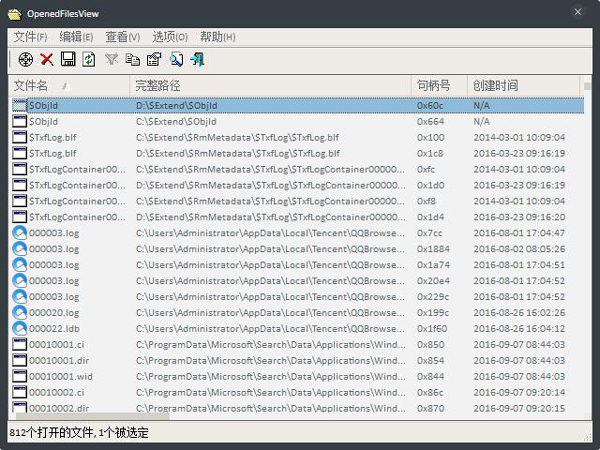Click the green refresh toolbar icon
Viewport: 600px width, 450px height.
click(x=89, y=59)
